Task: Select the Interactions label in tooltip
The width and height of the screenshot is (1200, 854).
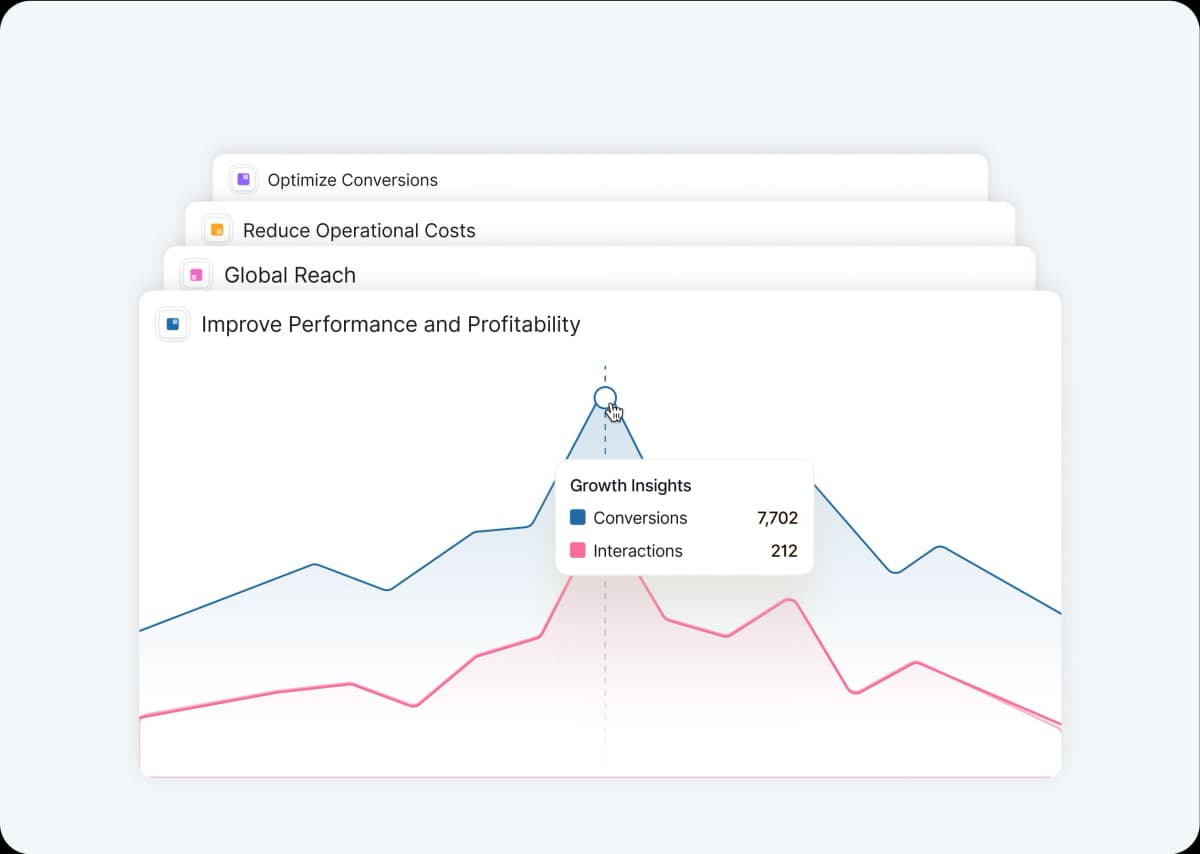Action: point(637,551)
